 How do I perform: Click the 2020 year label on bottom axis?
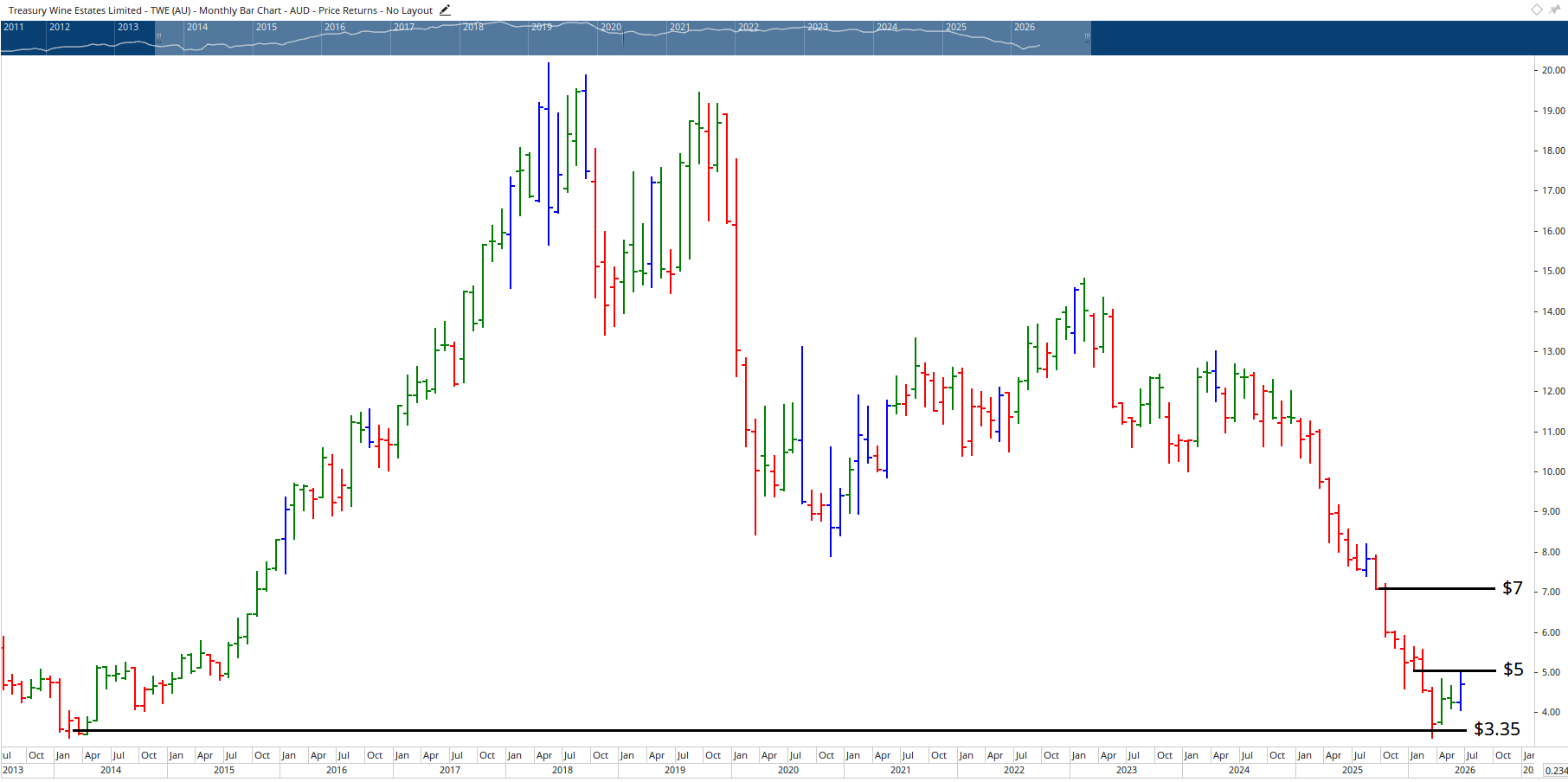pyautogui.click(x=788, y=770)
